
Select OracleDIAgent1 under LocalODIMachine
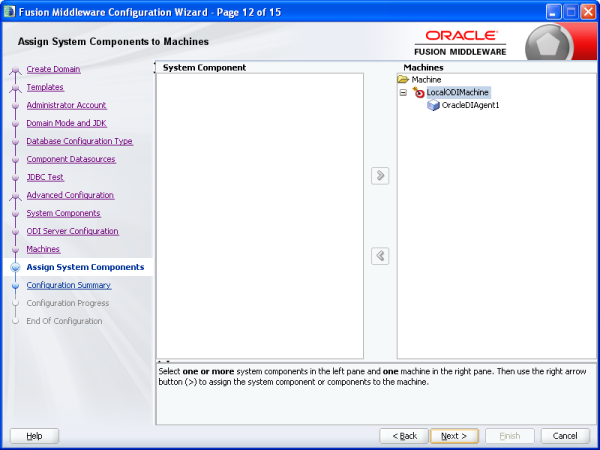[470, 105]
